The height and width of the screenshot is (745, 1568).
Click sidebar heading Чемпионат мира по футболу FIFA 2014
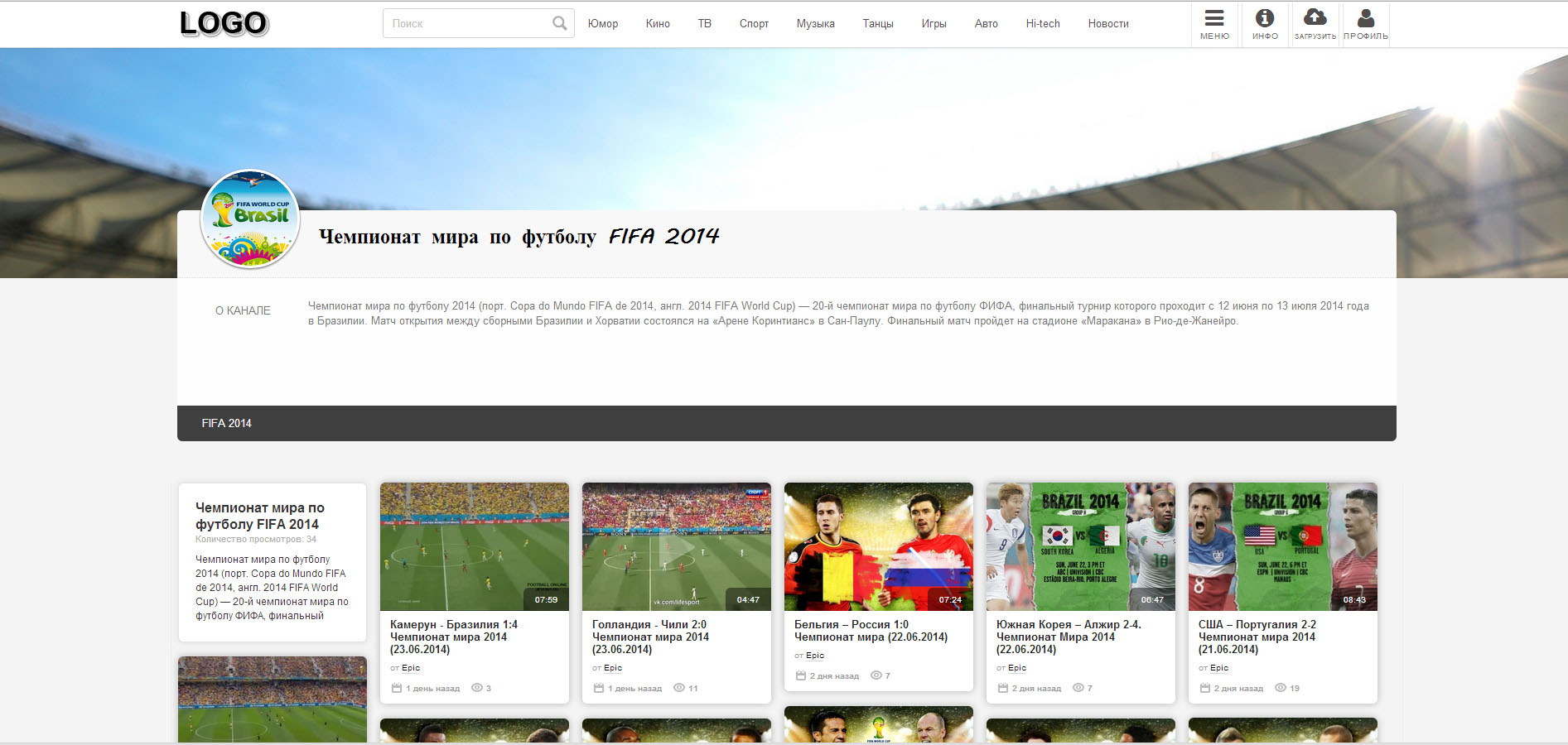coord(260,516)
